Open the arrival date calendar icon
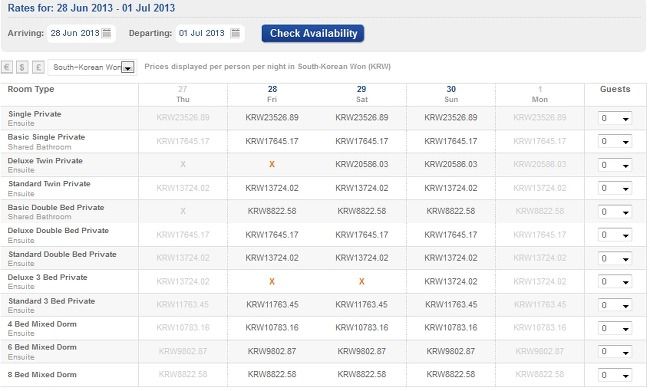The image size is (650, 391). (107, 33)
